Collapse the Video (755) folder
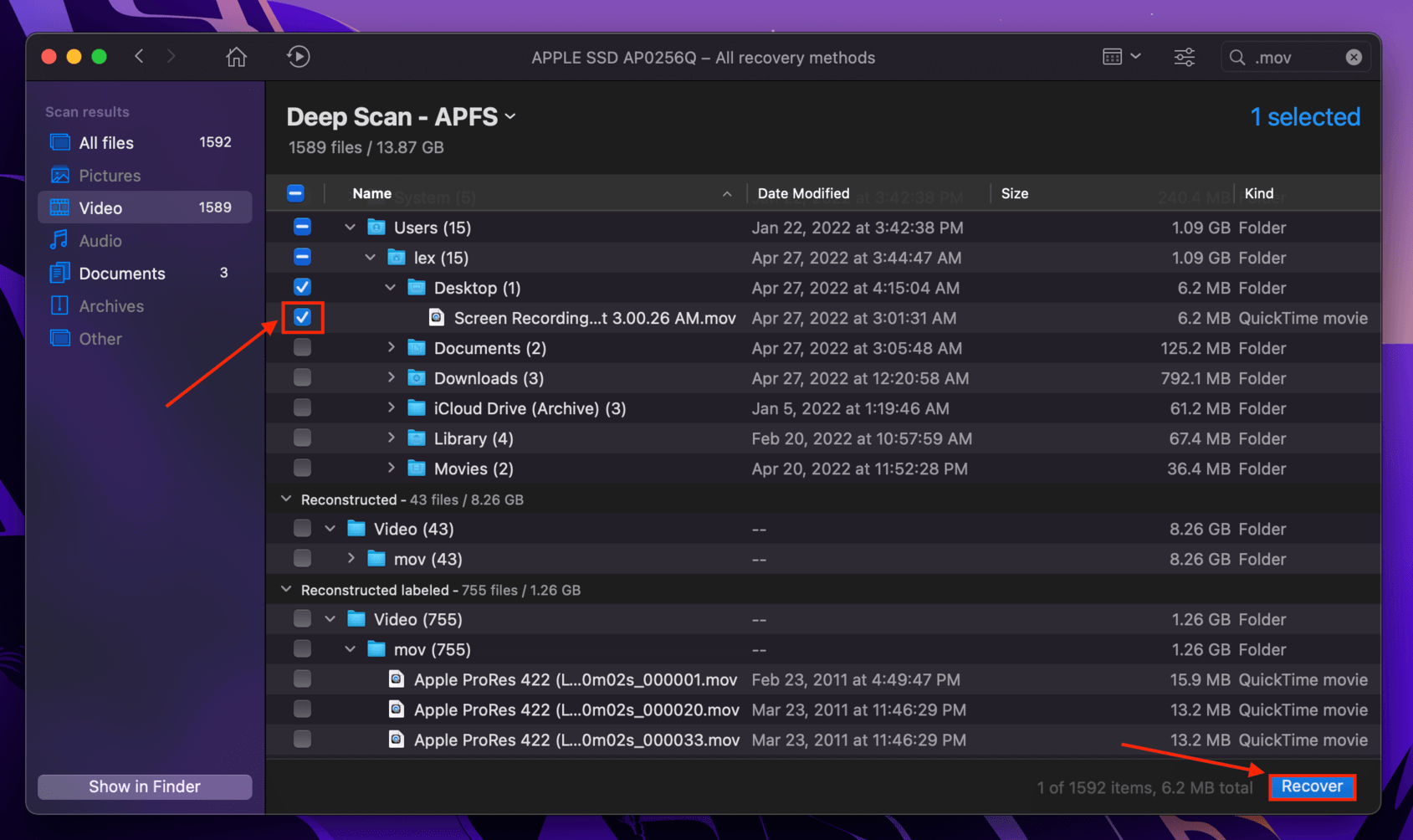The image size is (1413, 840). [330, 619]
